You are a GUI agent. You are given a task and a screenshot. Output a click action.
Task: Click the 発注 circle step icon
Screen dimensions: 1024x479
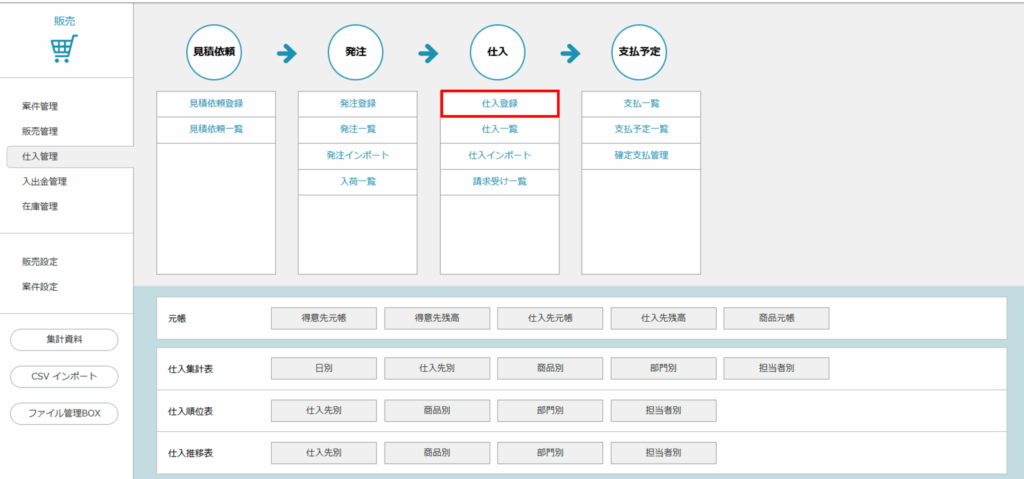pyautogui.click(x=356, y=51)
